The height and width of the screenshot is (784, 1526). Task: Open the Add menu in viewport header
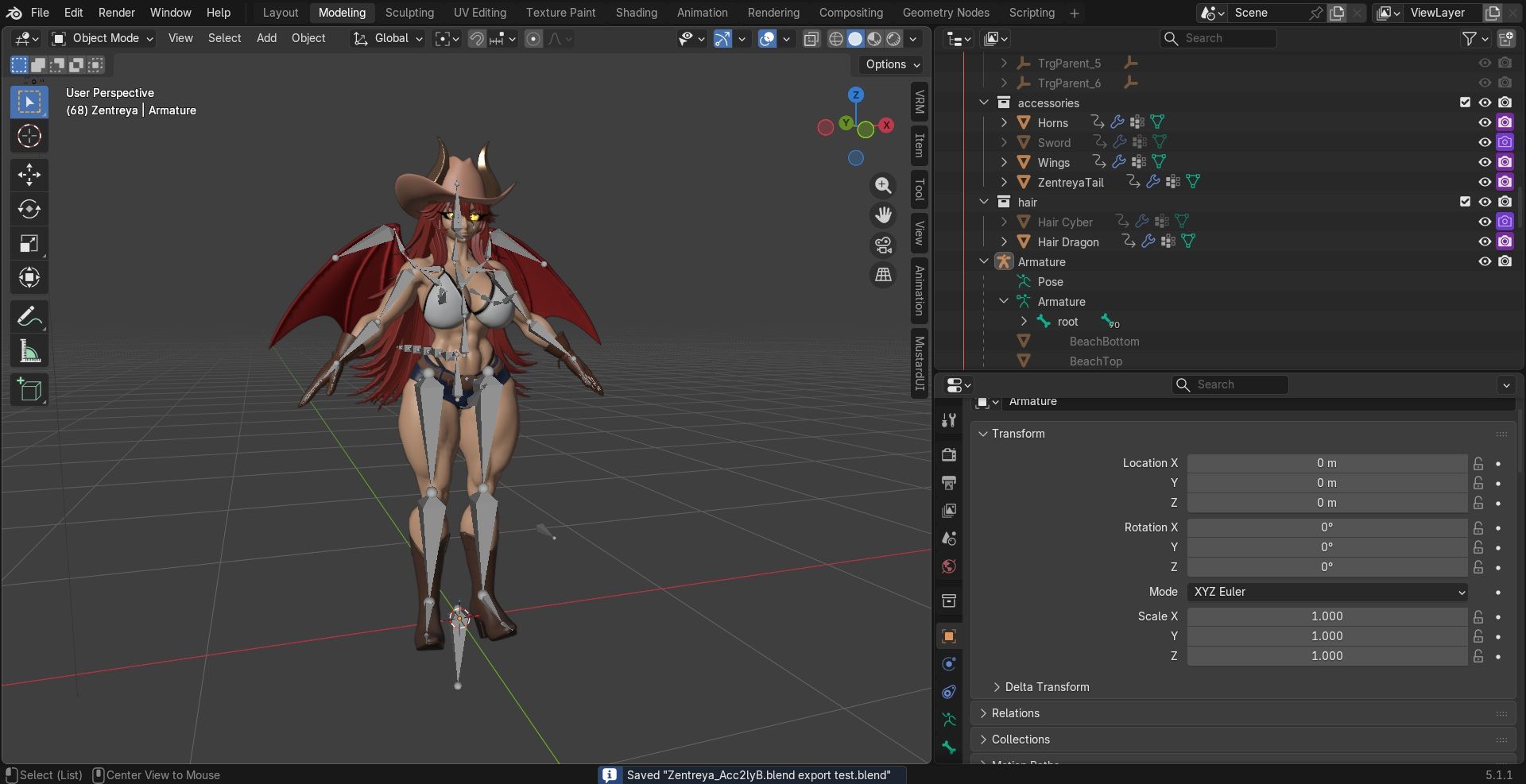coord(266,38)
